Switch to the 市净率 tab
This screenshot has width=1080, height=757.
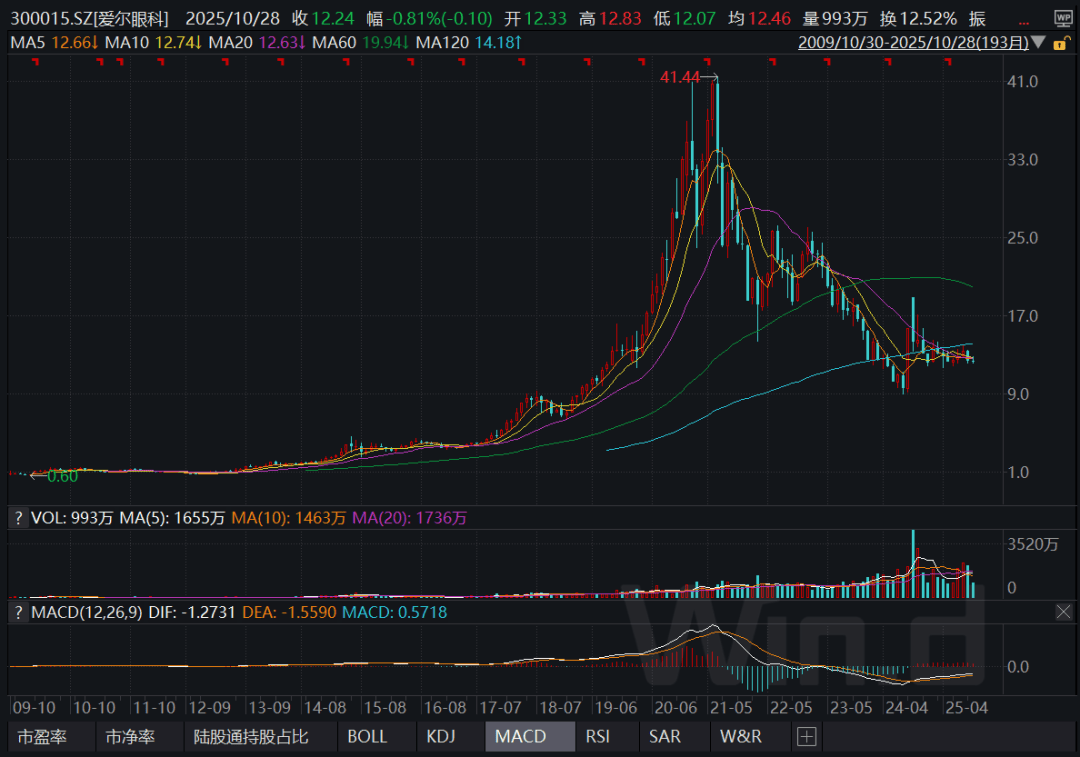pos(130,737)
